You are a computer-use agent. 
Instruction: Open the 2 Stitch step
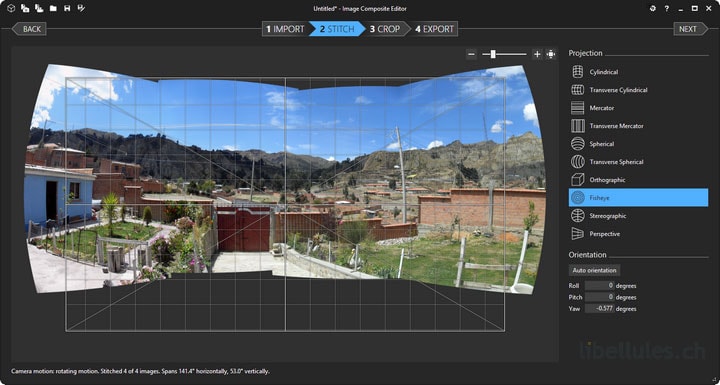pos(337,29)
